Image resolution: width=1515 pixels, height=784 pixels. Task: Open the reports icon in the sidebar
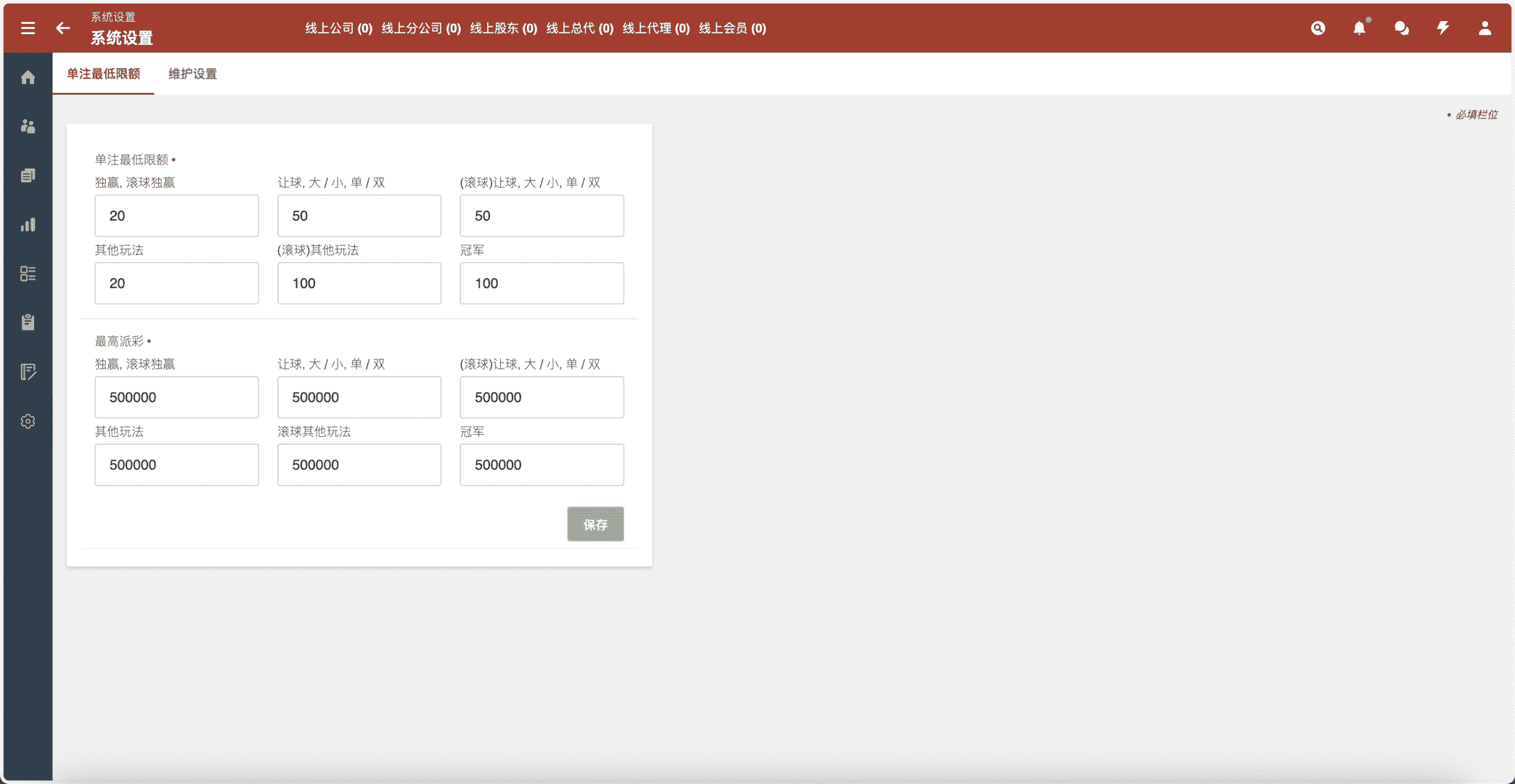click(28, 175)
